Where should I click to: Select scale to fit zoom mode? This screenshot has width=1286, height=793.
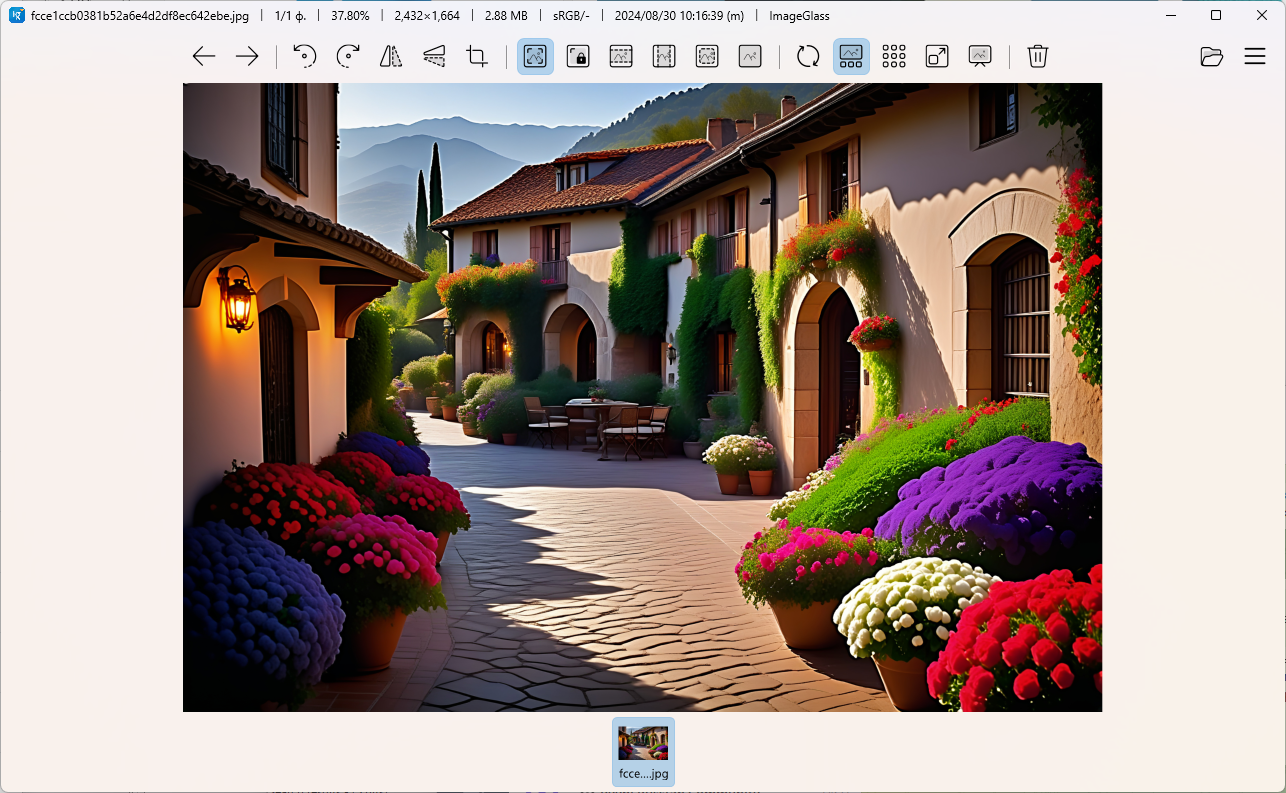[707, 57]
